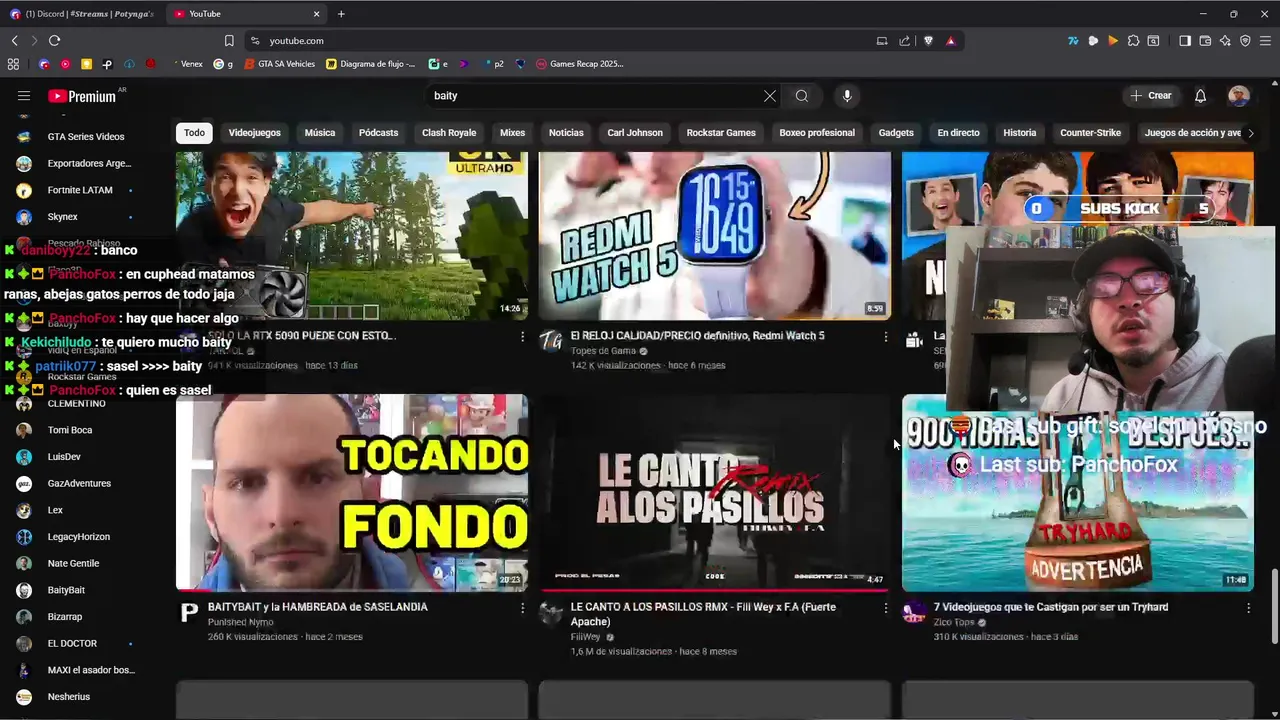Open the browser main menu
The image size is (1280, 720).
[1266, 41]
